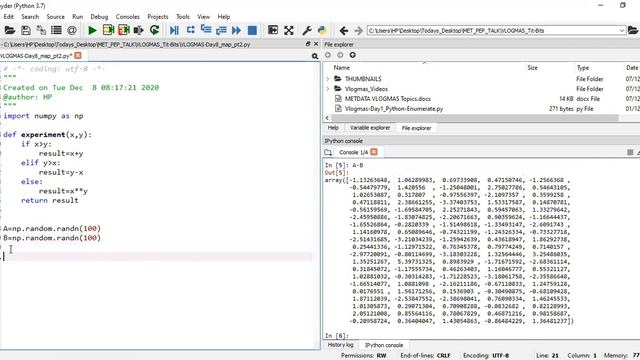This screenshot has height=360, width=640.
Task: Open the Source menu
Action: pos(56,17)
